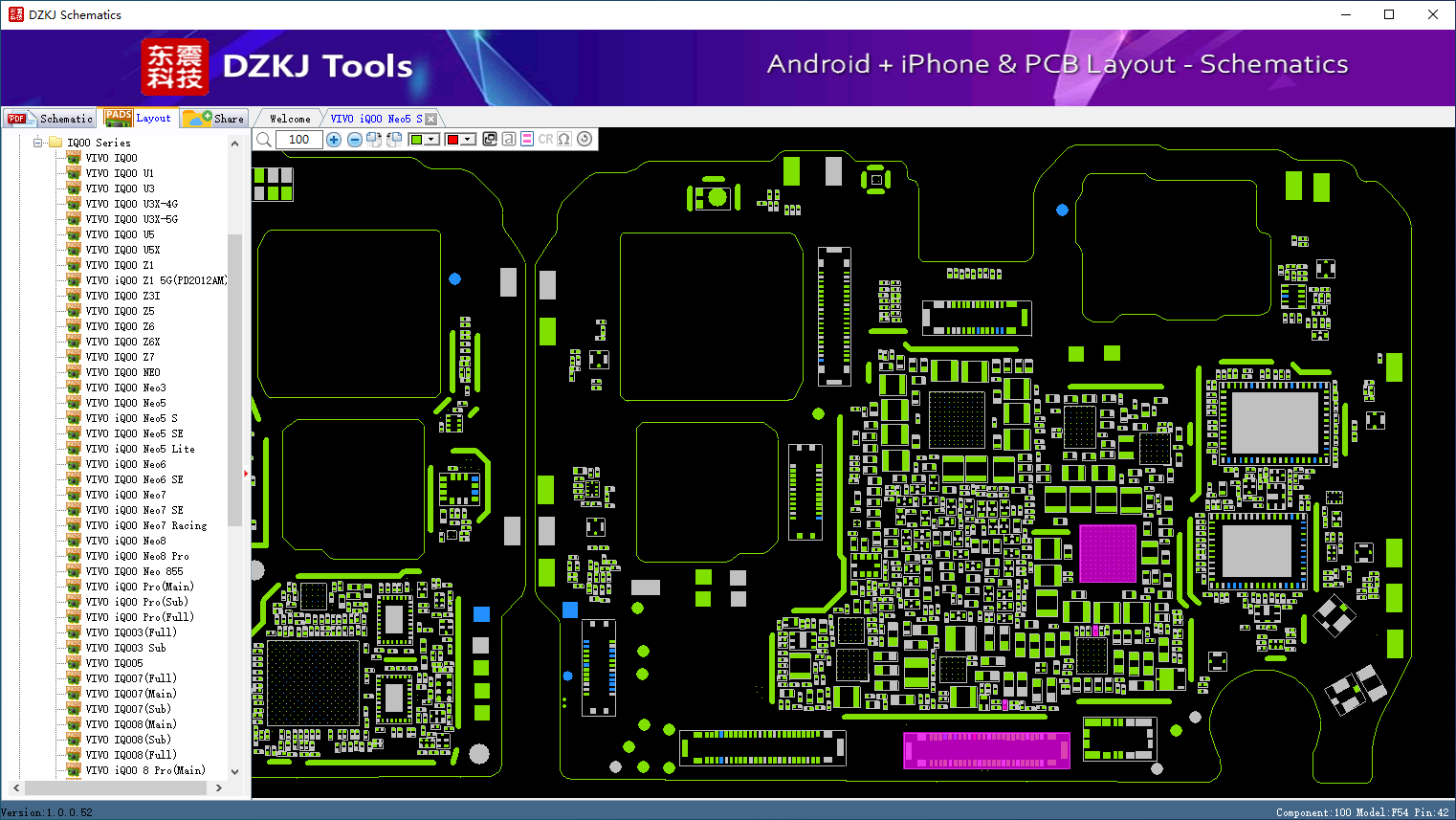Click the file icon beside VIVO IQOO Z5

pyautogui.click(x=74, y=311)
